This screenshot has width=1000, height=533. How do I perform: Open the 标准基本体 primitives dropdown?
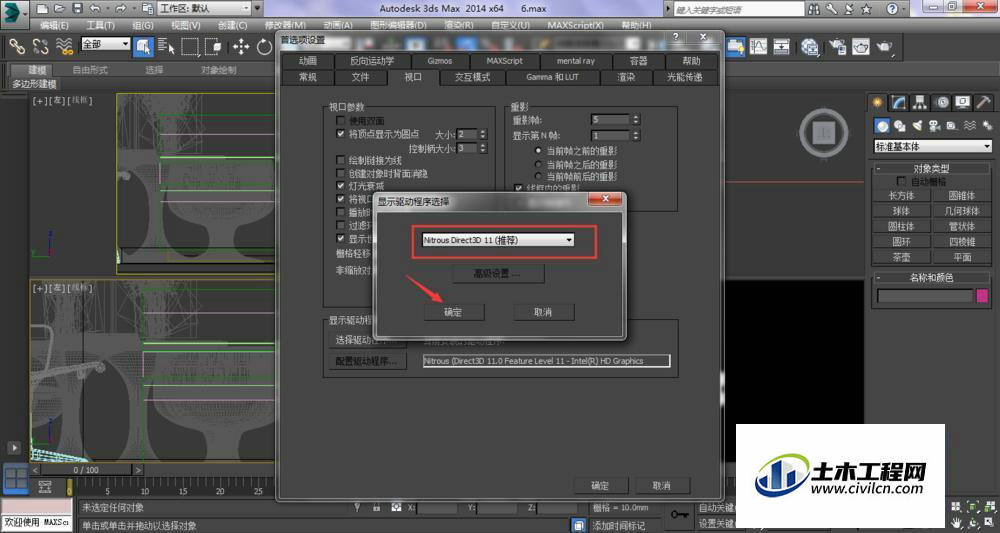point(932,147)
